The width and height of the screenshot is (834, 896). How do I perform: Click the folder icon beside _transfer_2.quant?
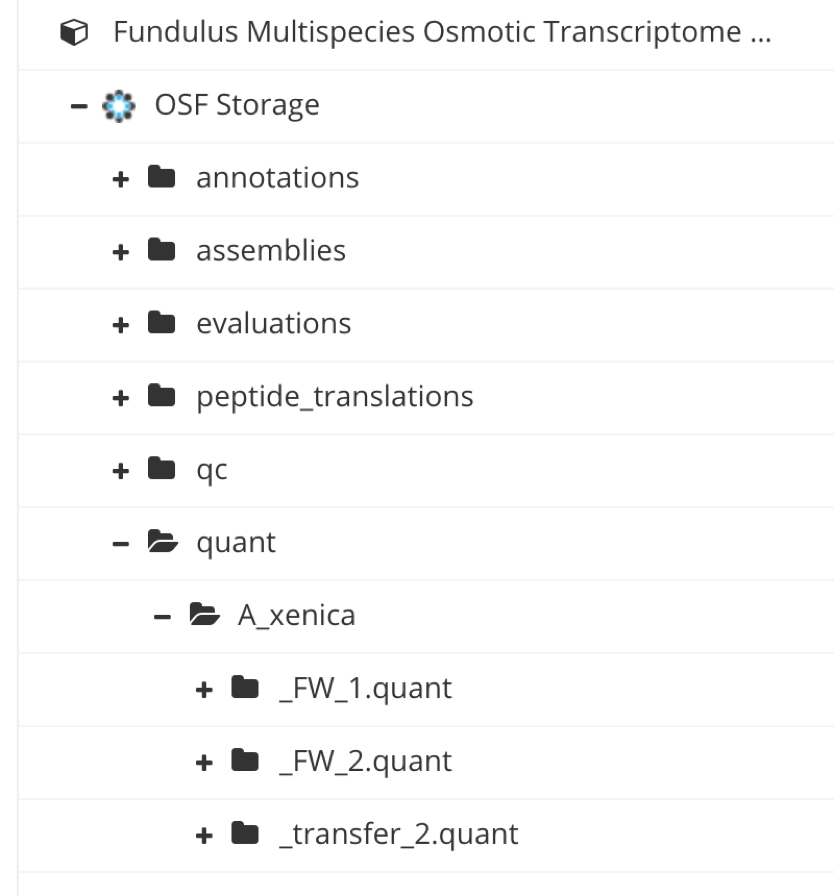click(x=244, y=835)
